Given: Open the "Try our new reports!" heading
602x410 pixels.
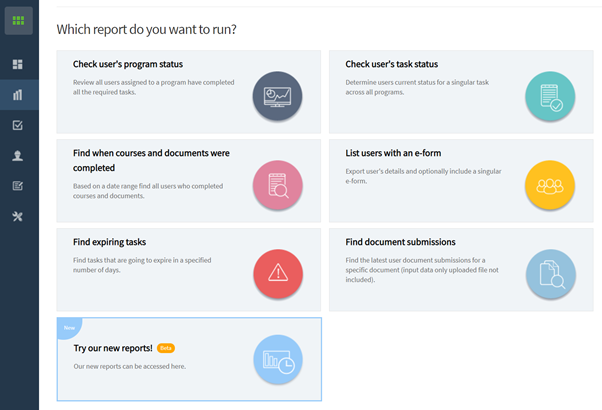Looking at the screenshot, I should [x=113, y=348].
